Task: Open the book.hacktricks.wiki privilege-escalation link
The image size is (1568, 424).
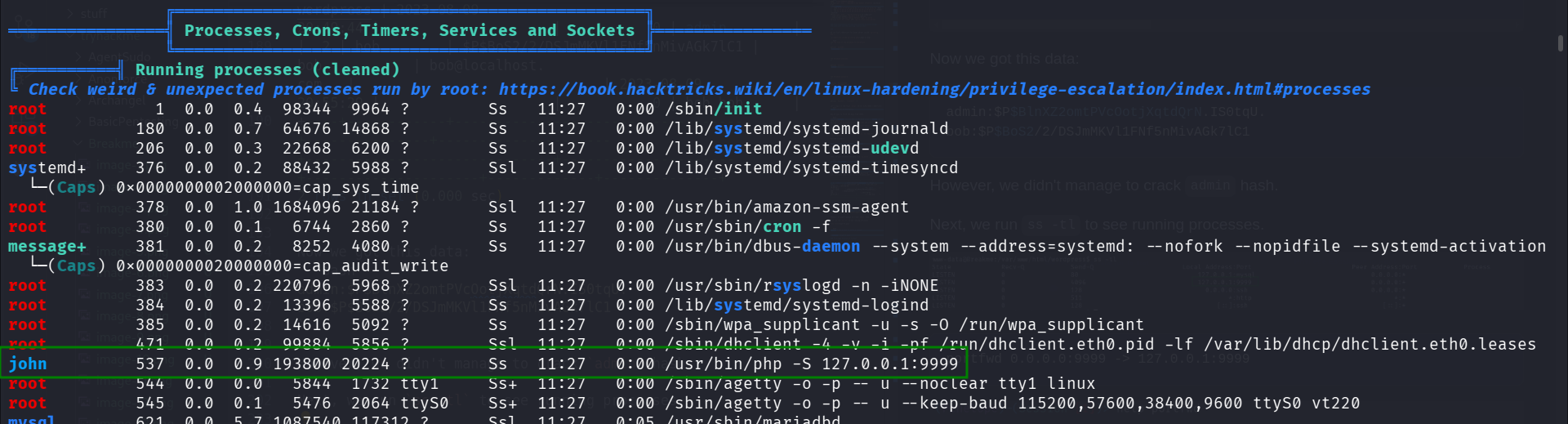Action: pyautogui.click(x=934, y=89)
